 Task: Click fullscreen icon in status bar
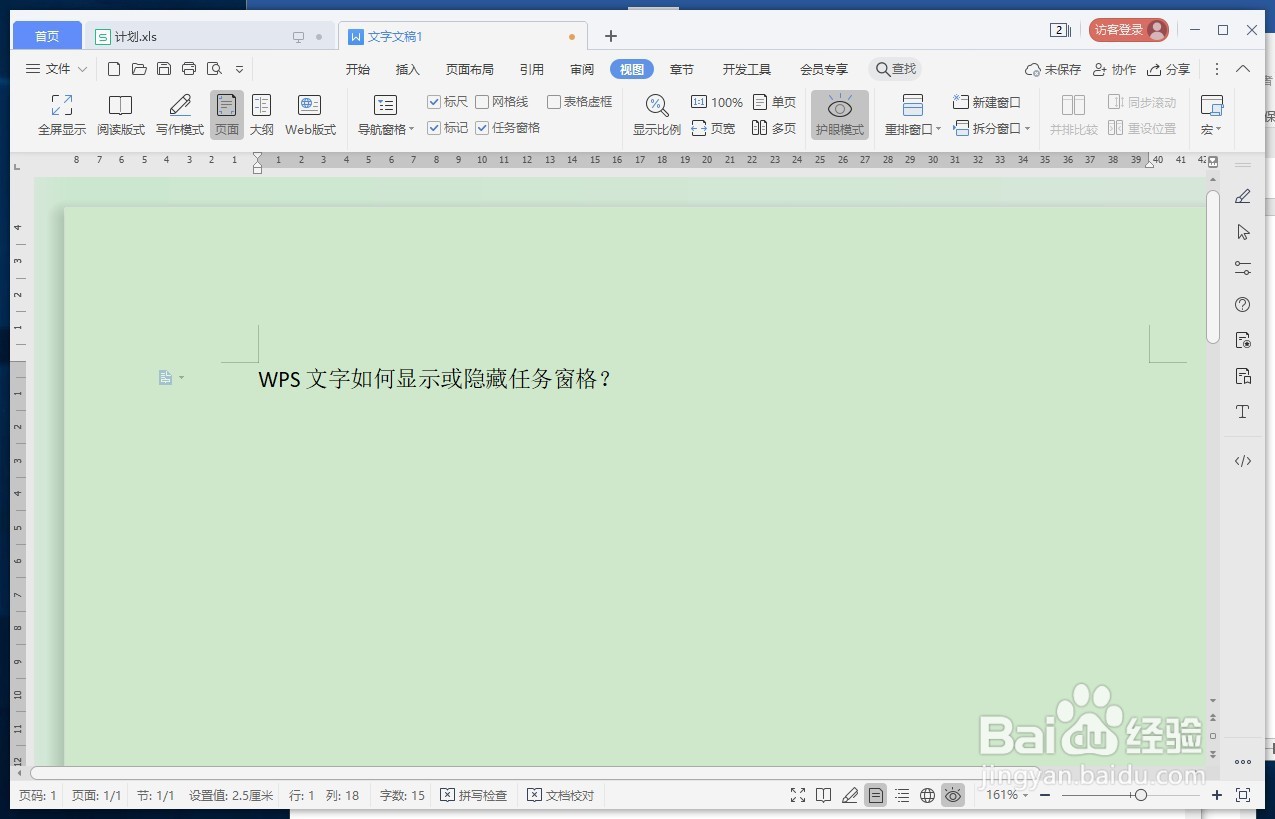pyautogui.click(x=798, y=795)
